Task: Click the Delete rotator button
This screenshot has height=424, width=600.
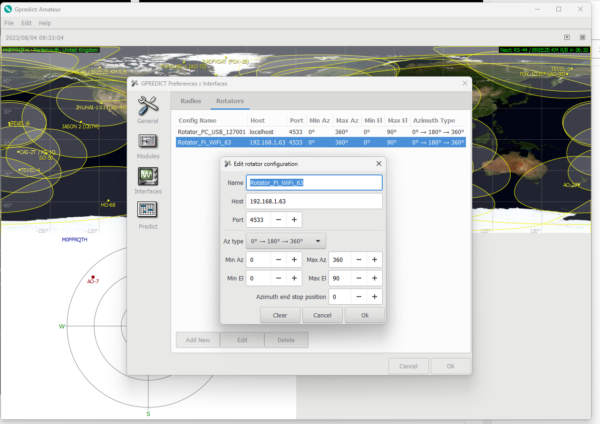Action: pyautogui.click(x=286, y=340)
